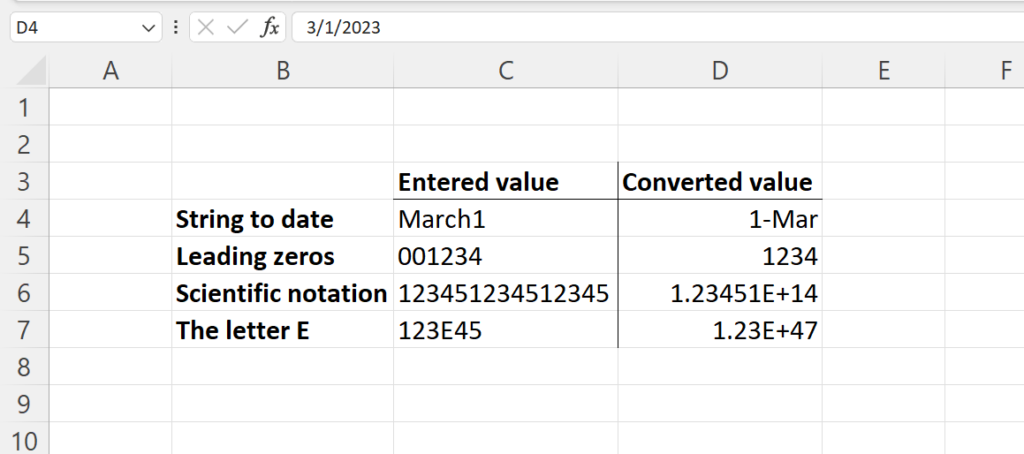
Task: Select column D header
Action: (720, 71)
